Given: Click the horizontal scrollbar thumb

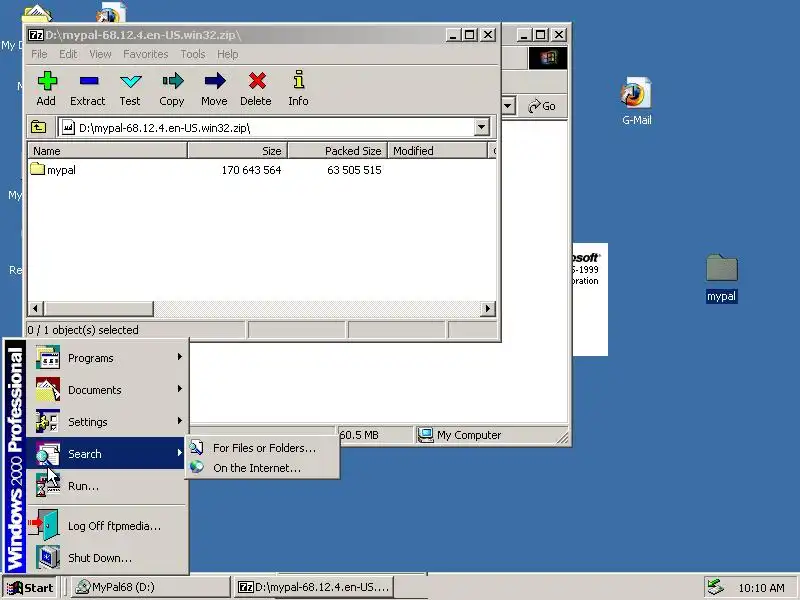Looking at the screenshot, I should pyautogui.click(x=98, y=309).
